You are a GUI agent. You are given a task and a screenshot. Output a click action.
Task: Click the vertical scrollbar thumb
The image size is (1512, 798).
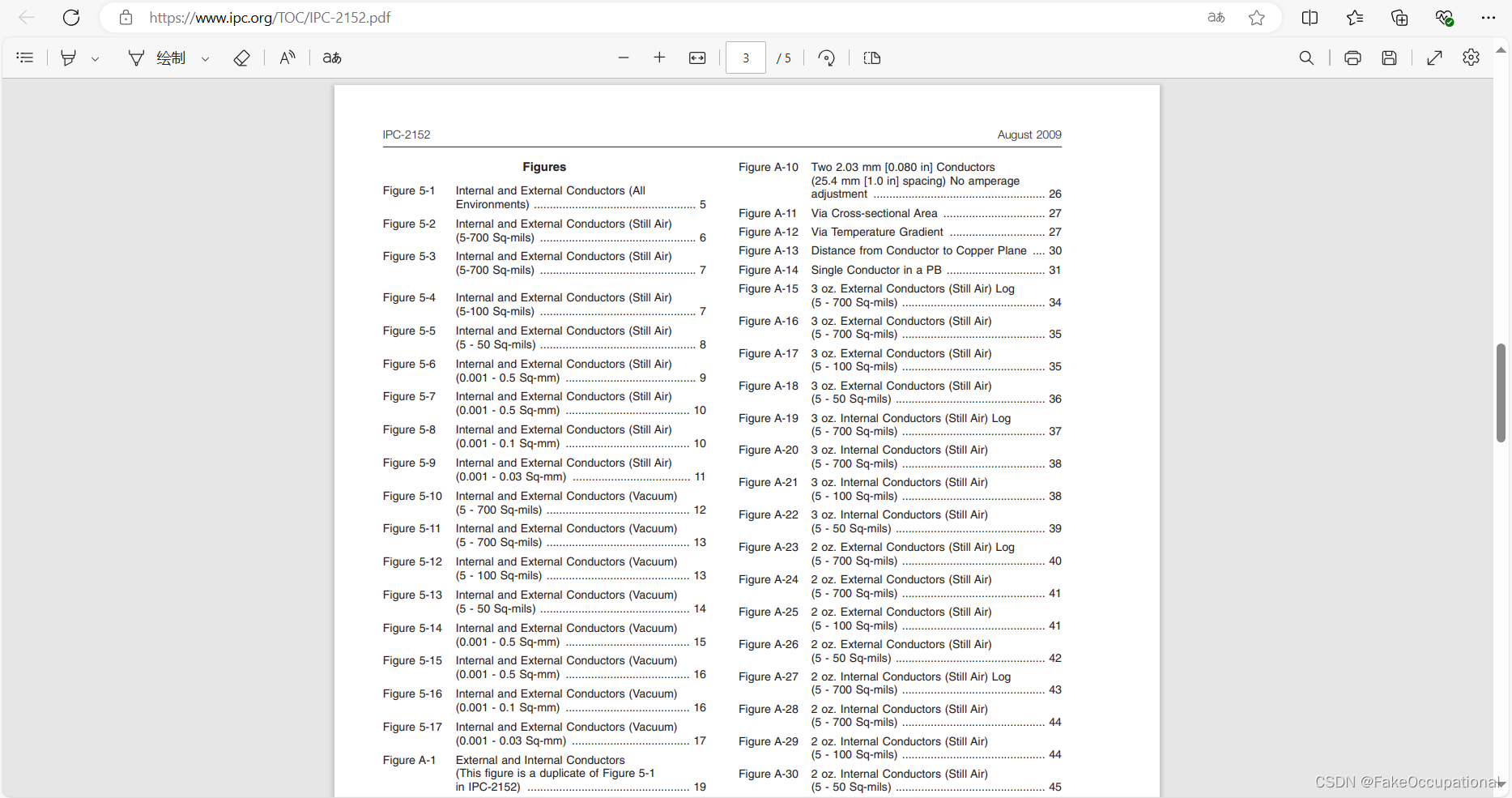coord(1501,393)
